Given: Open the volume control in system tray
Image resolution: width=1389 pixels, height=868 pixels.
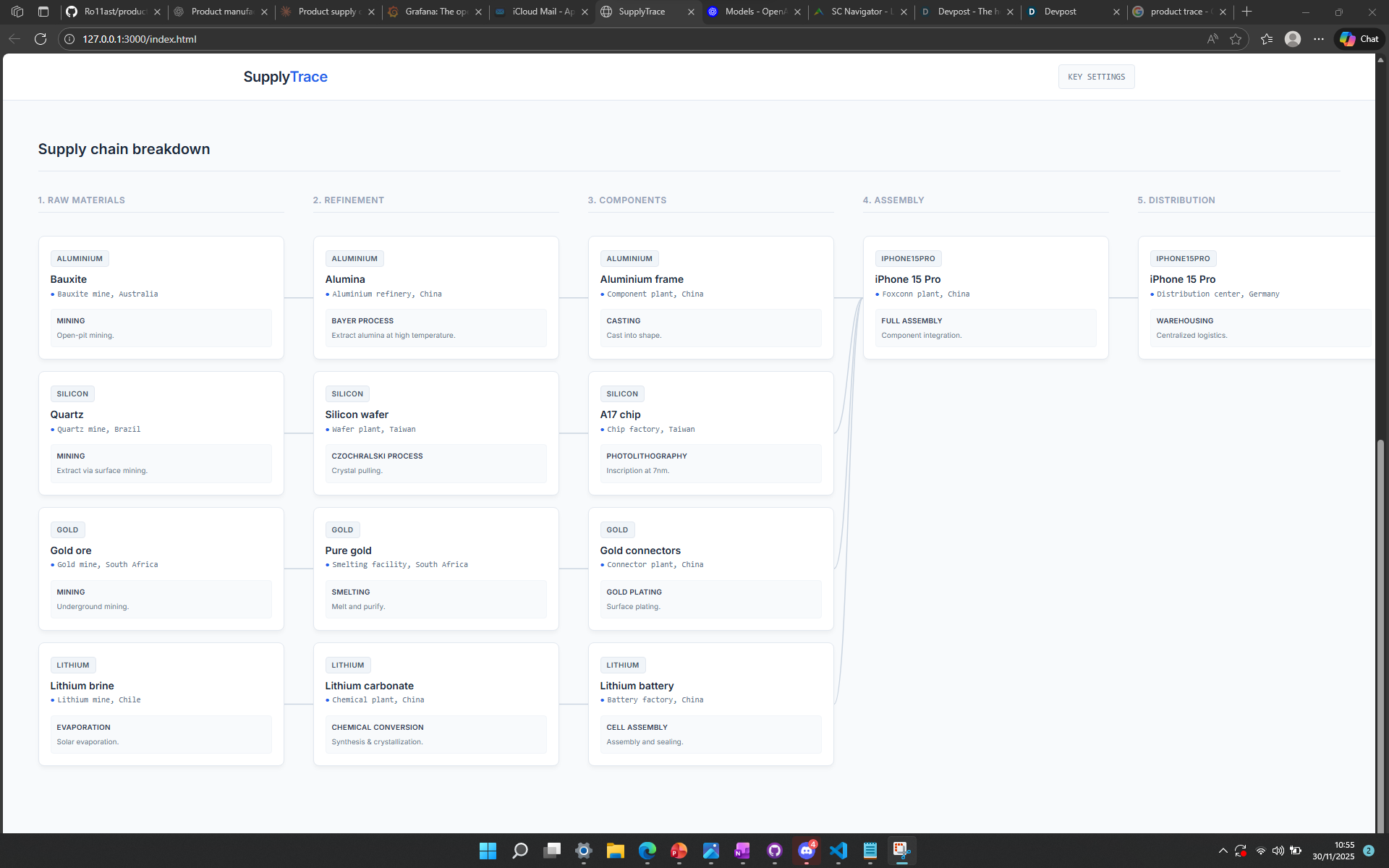Looking at the screenshot, I should pos(1278,851).
